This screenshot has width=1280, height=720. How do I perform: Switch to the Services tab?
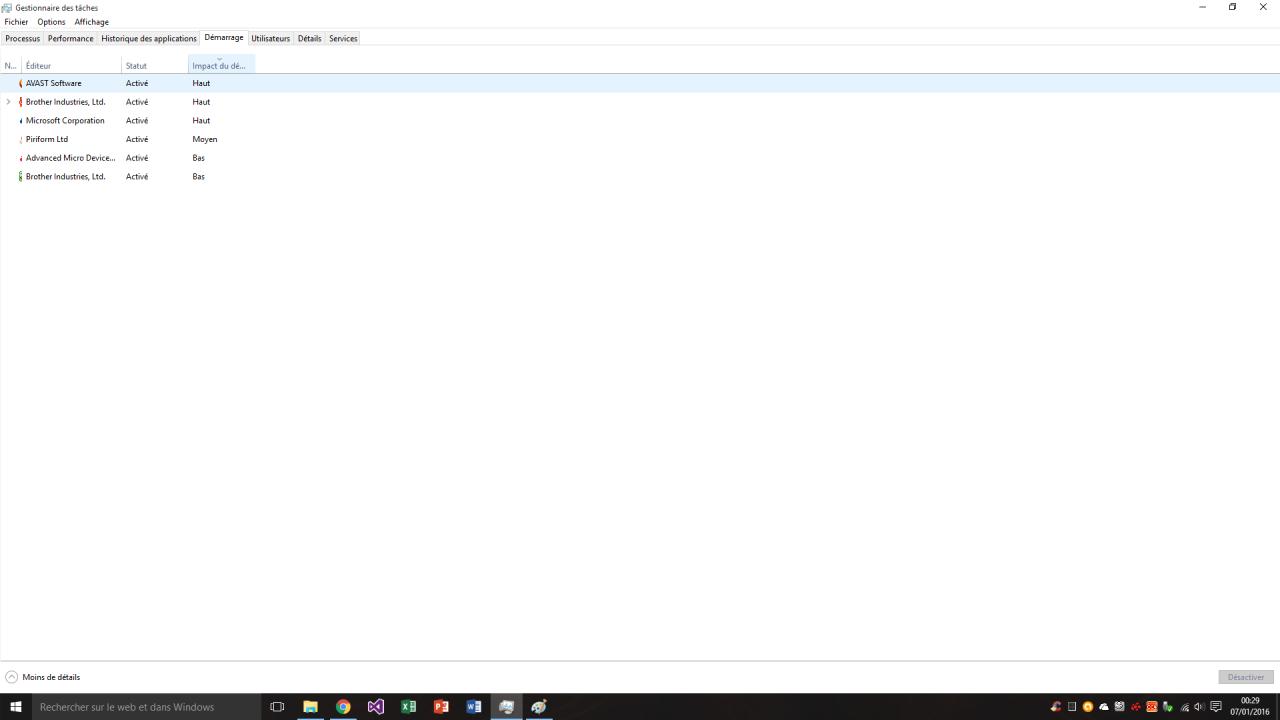(x=343, y=38)
